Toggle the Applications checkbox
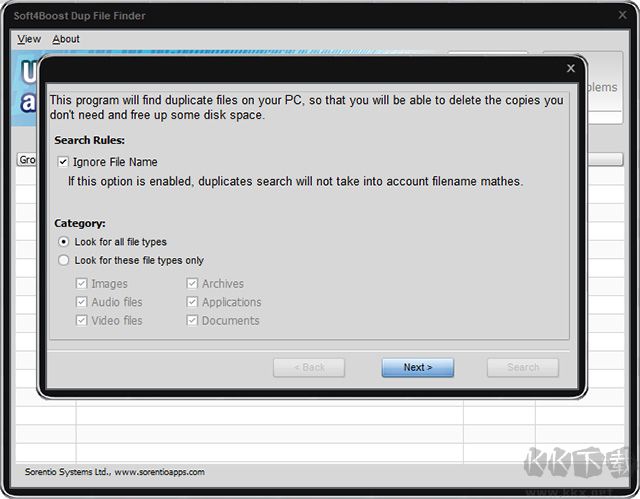Screen dimensions: 640x499 point(192,302)
